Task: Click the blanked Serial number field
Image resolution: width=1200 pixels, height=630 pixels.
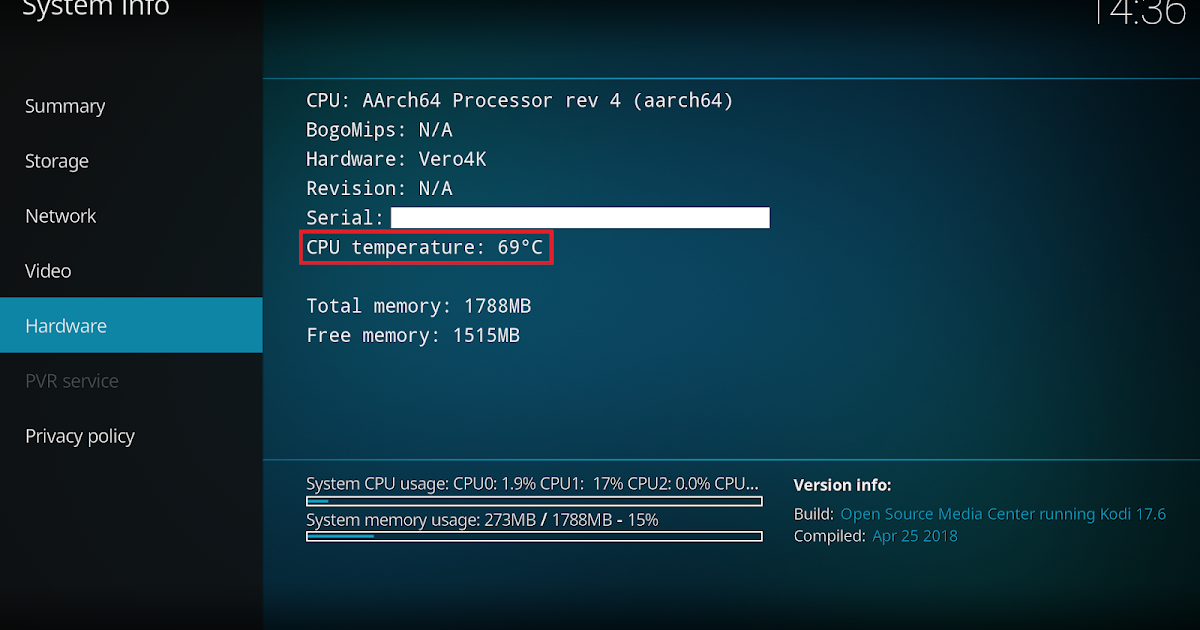Action: point(580,217)
